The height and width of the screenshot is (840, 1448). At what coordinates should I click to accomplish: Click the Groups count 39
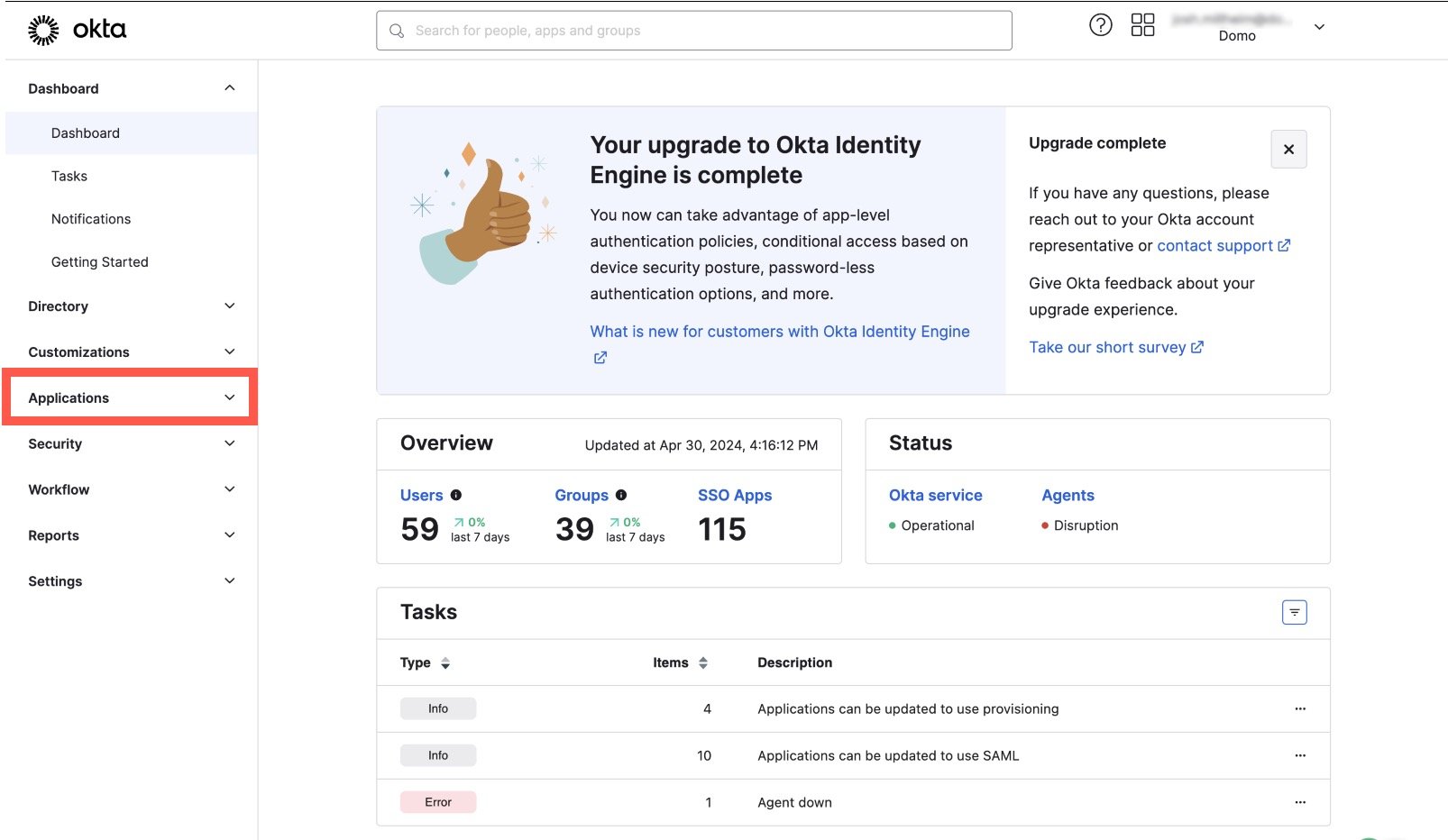click(574, 529)
